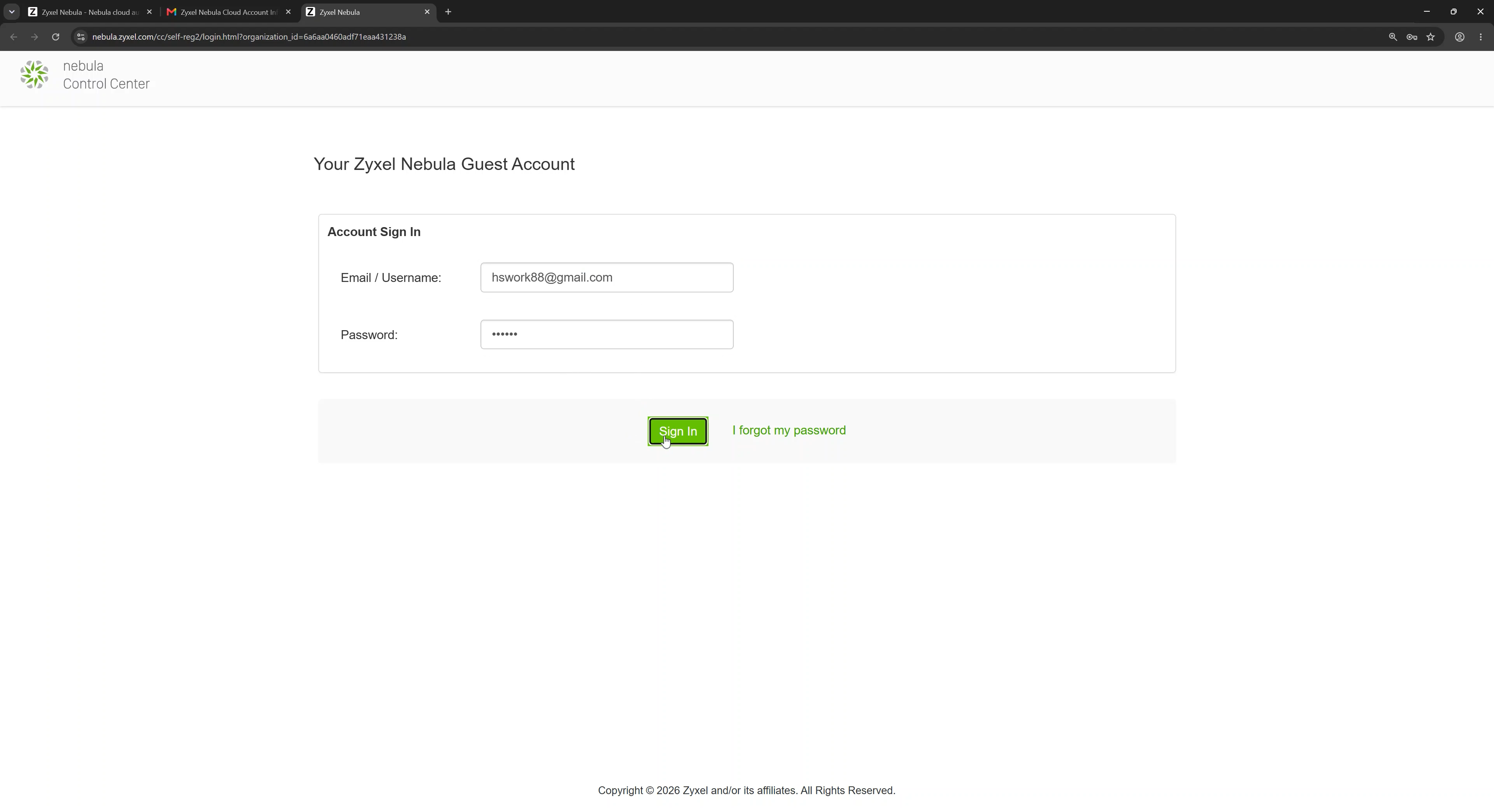Open the Chrome three-dot menu
Viewport: 1494px width, 812px height.
[1481, 37]
